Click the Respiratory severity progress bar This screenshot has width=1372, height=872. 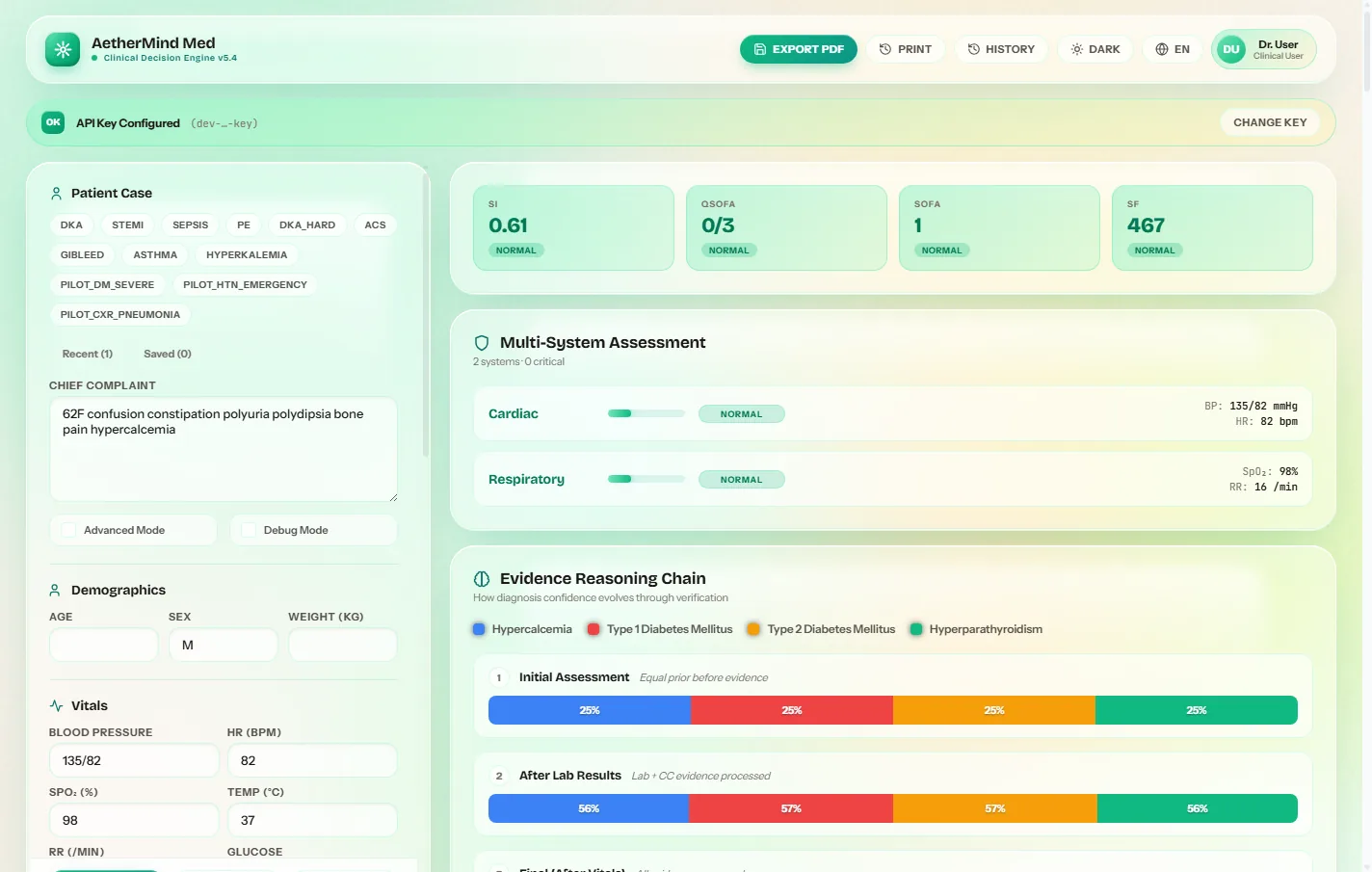tap(646, 479)
